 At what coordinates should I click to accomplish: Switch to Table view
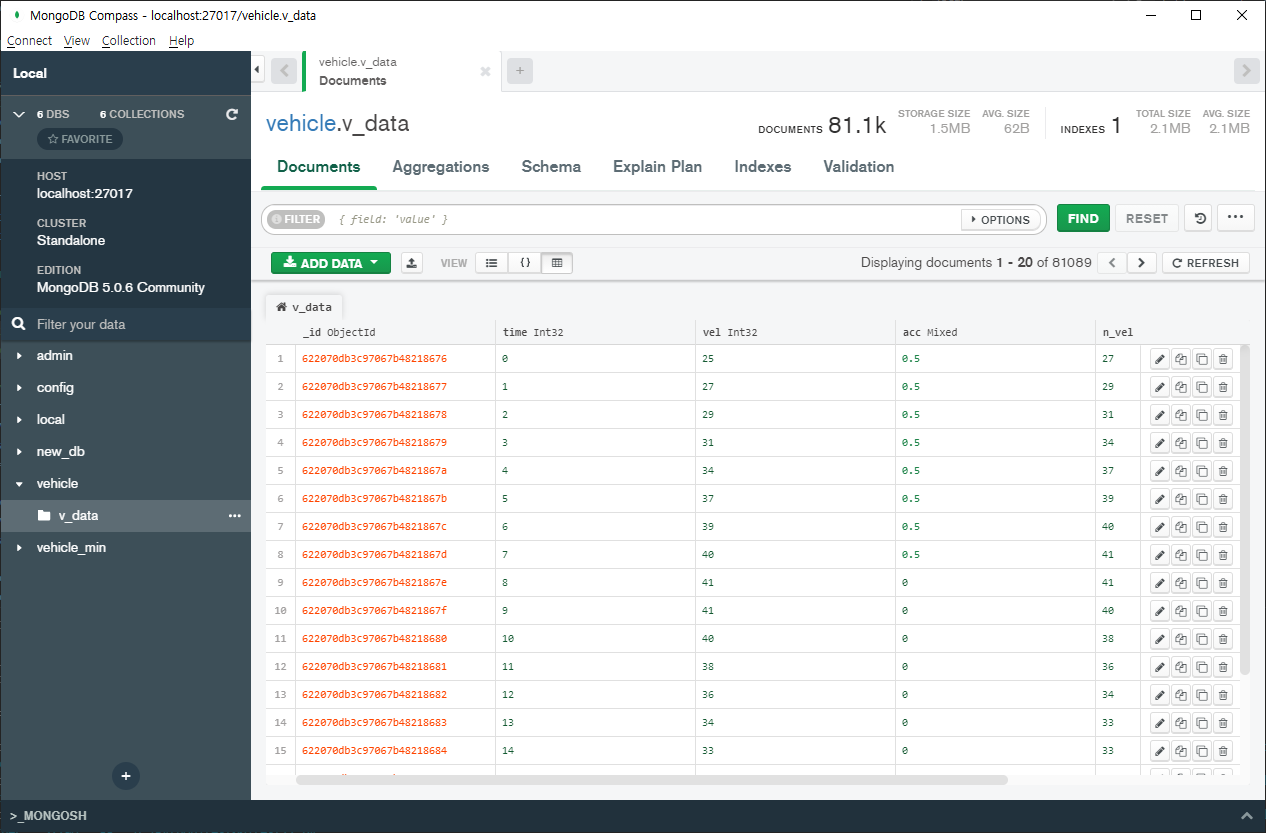pos(557,263)
